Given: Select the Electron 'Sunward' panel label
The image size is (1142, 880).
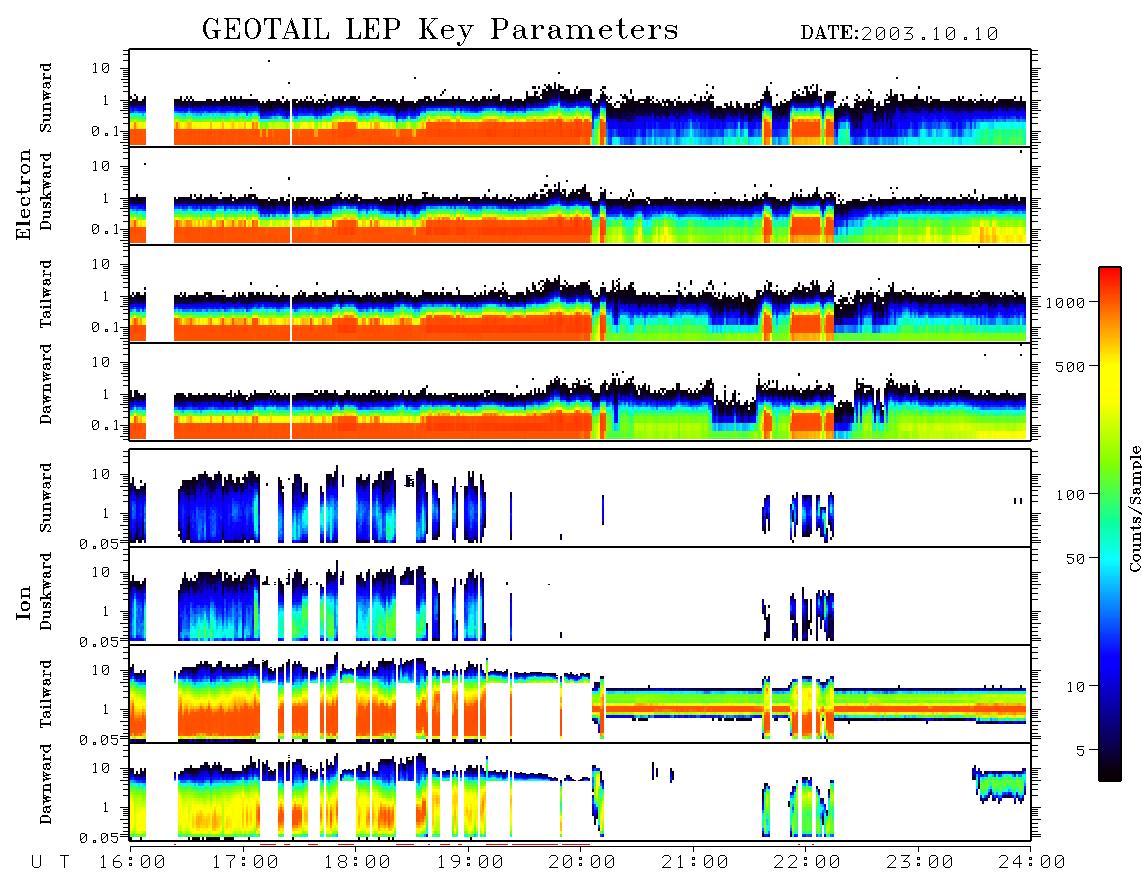Looking at the screenshot, I should (x=46, y=98).
